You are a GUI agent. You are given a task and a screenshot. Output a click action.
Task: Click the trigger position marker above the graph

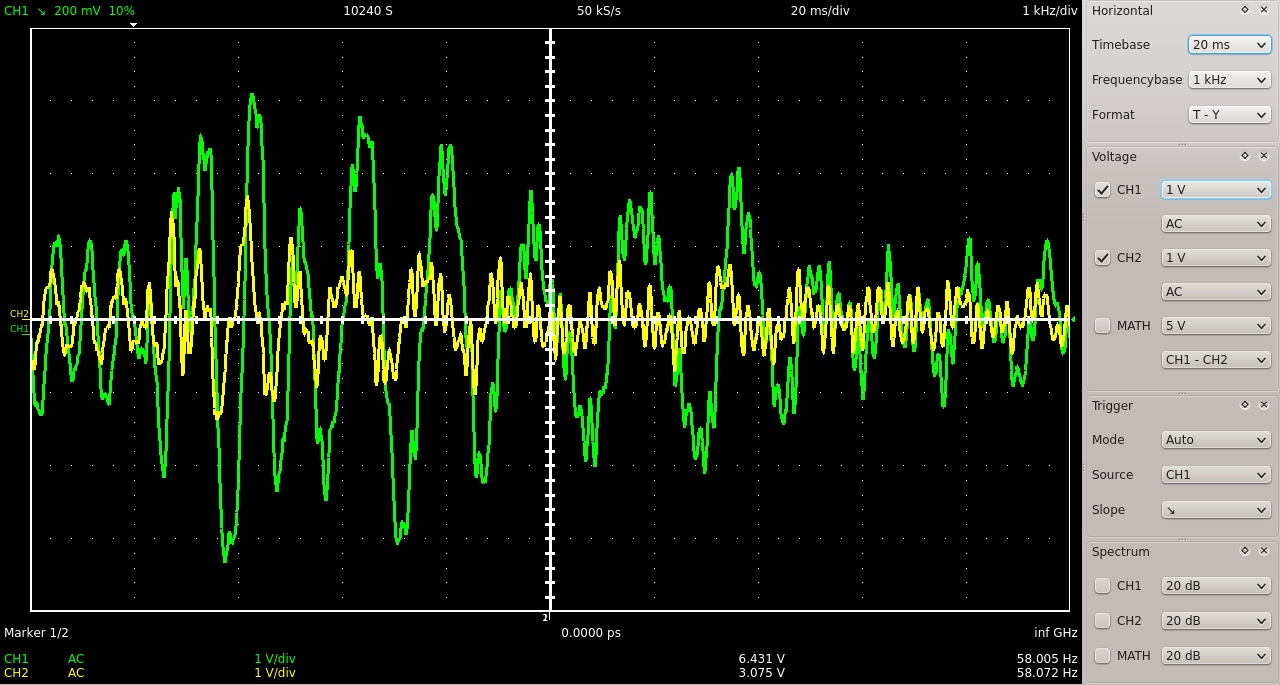click(x=134, y=25)
